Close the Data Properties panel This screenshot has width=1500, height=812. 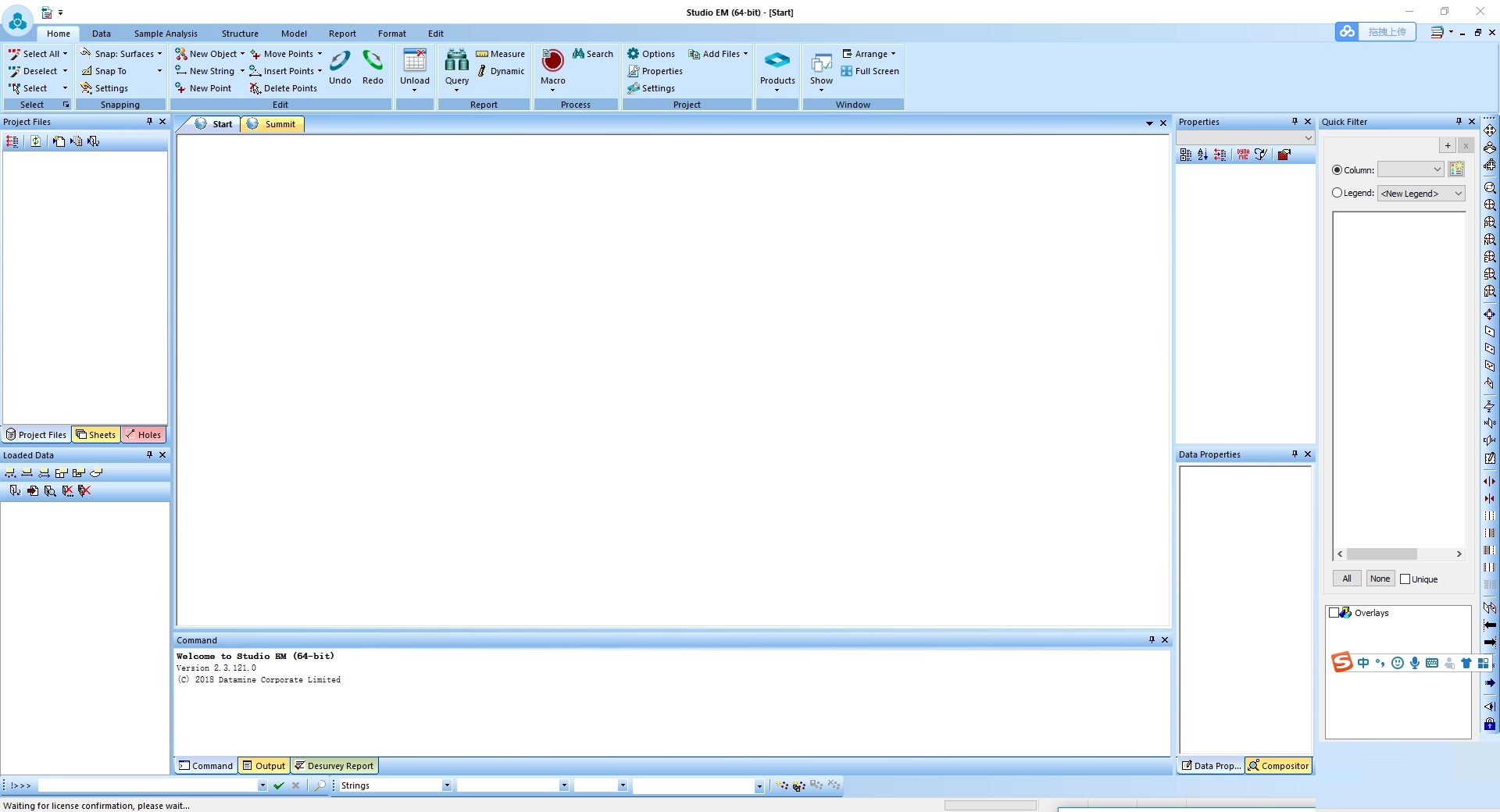pyautogui.click(x=1308, y=454)
